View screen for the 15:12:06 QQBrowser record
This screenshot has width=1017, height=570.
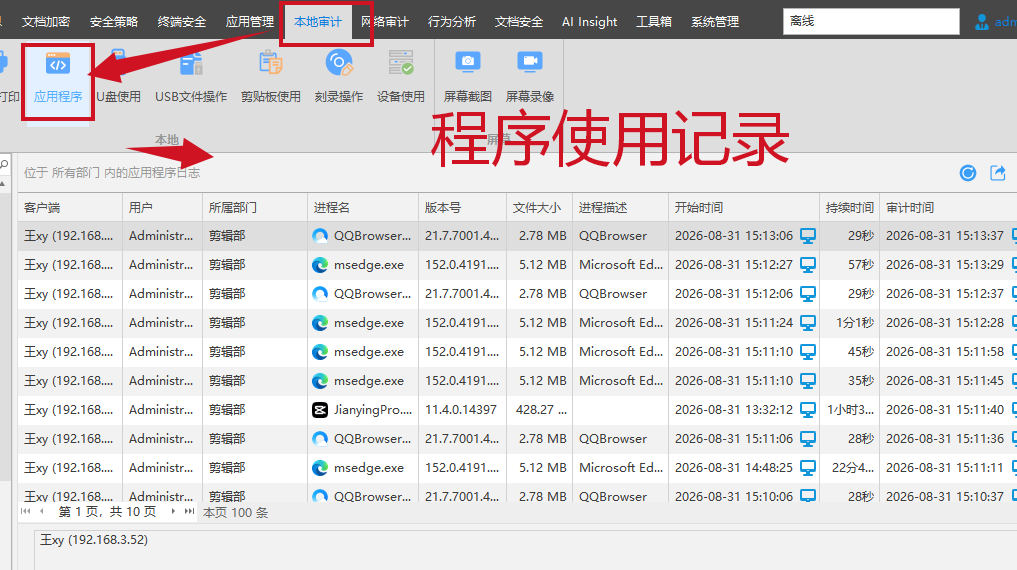(x=808, y=294)
